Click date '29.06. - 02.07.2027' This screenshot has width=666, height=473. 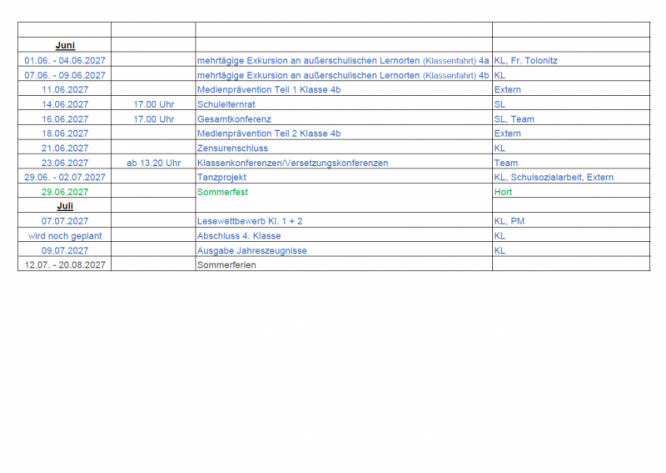coord(65,177)
